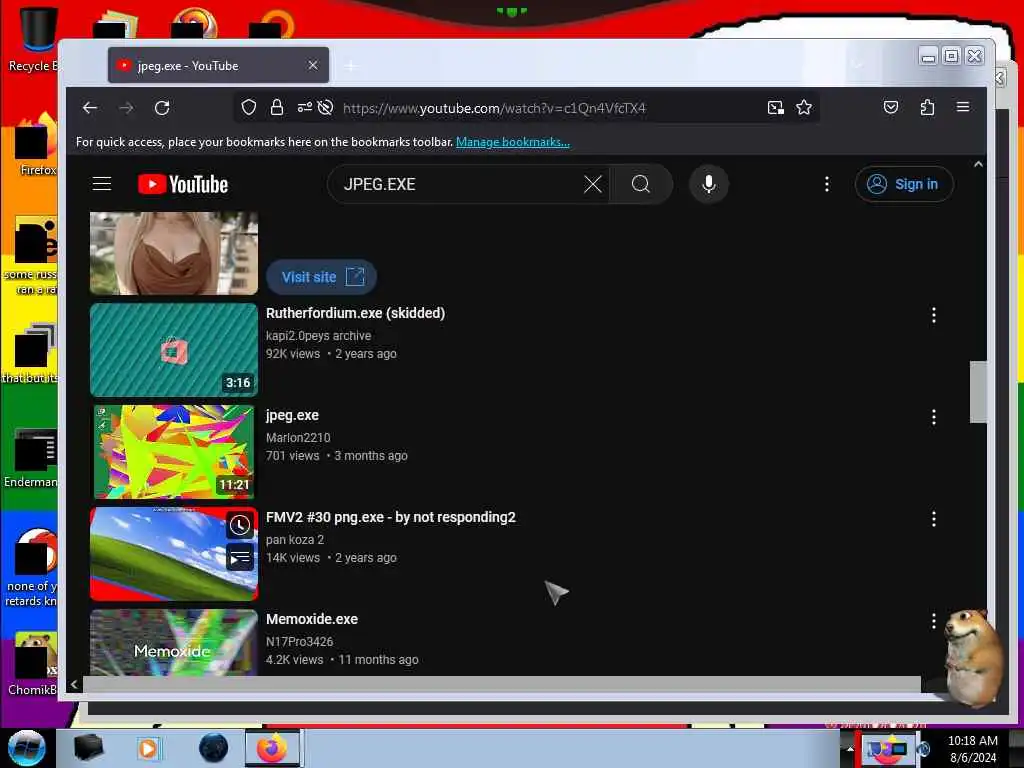1024x768 pixels.
Task: Open the Manage bookmarks link
Action: (513, 142)
